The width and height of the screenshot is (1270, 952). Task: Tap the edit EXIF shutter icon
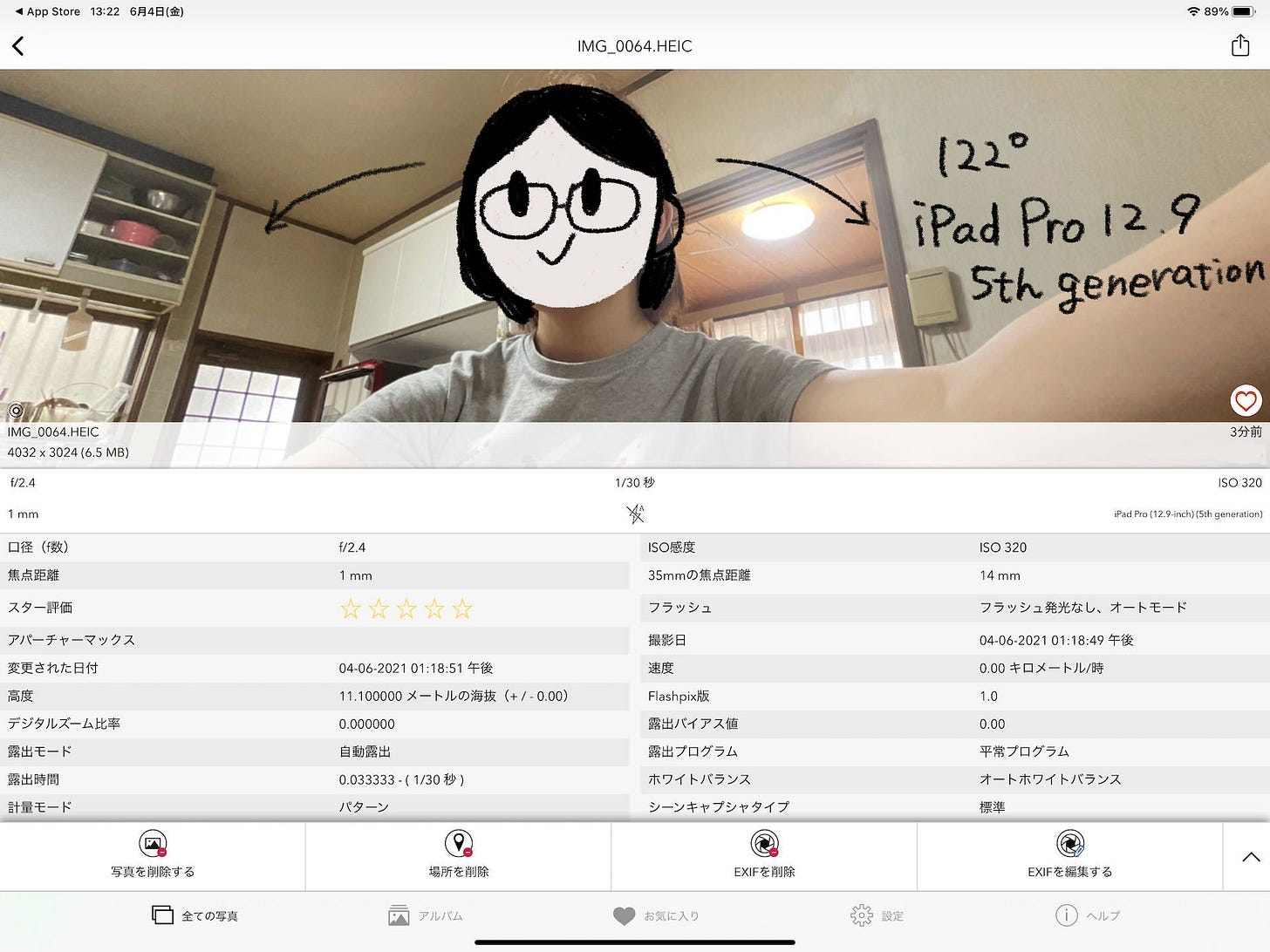coord(1070,843)
